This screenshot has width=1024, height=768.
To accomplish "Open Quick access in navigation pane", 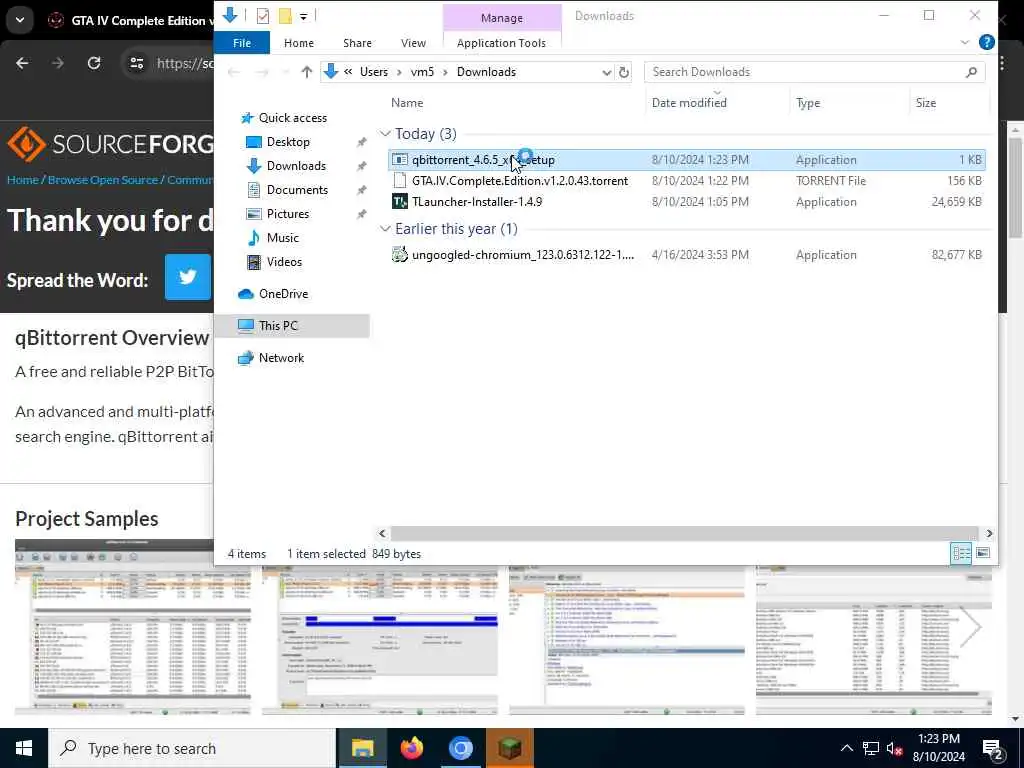I will (x=293, y=118).
